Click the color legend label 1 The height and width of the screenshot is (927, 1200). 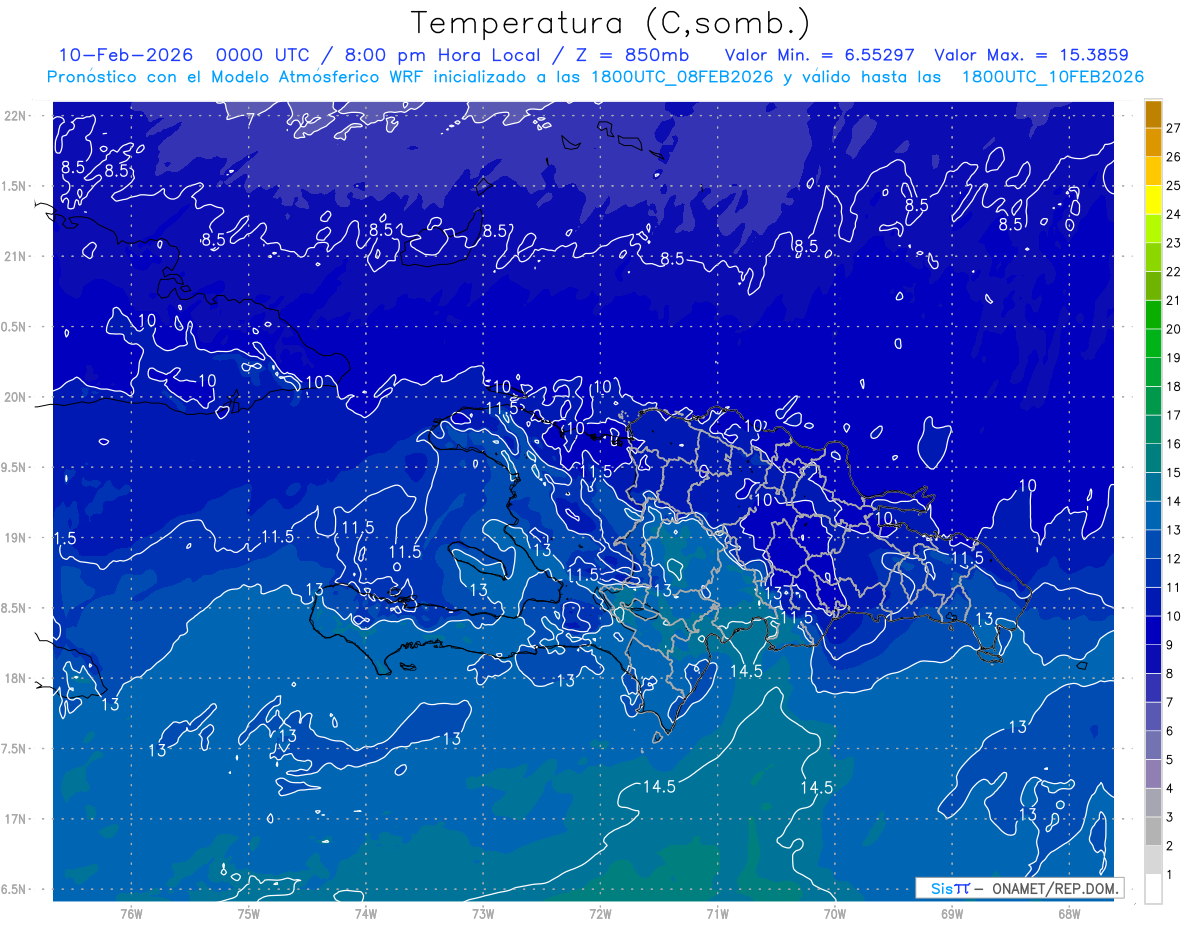[x=1170, y=875]
